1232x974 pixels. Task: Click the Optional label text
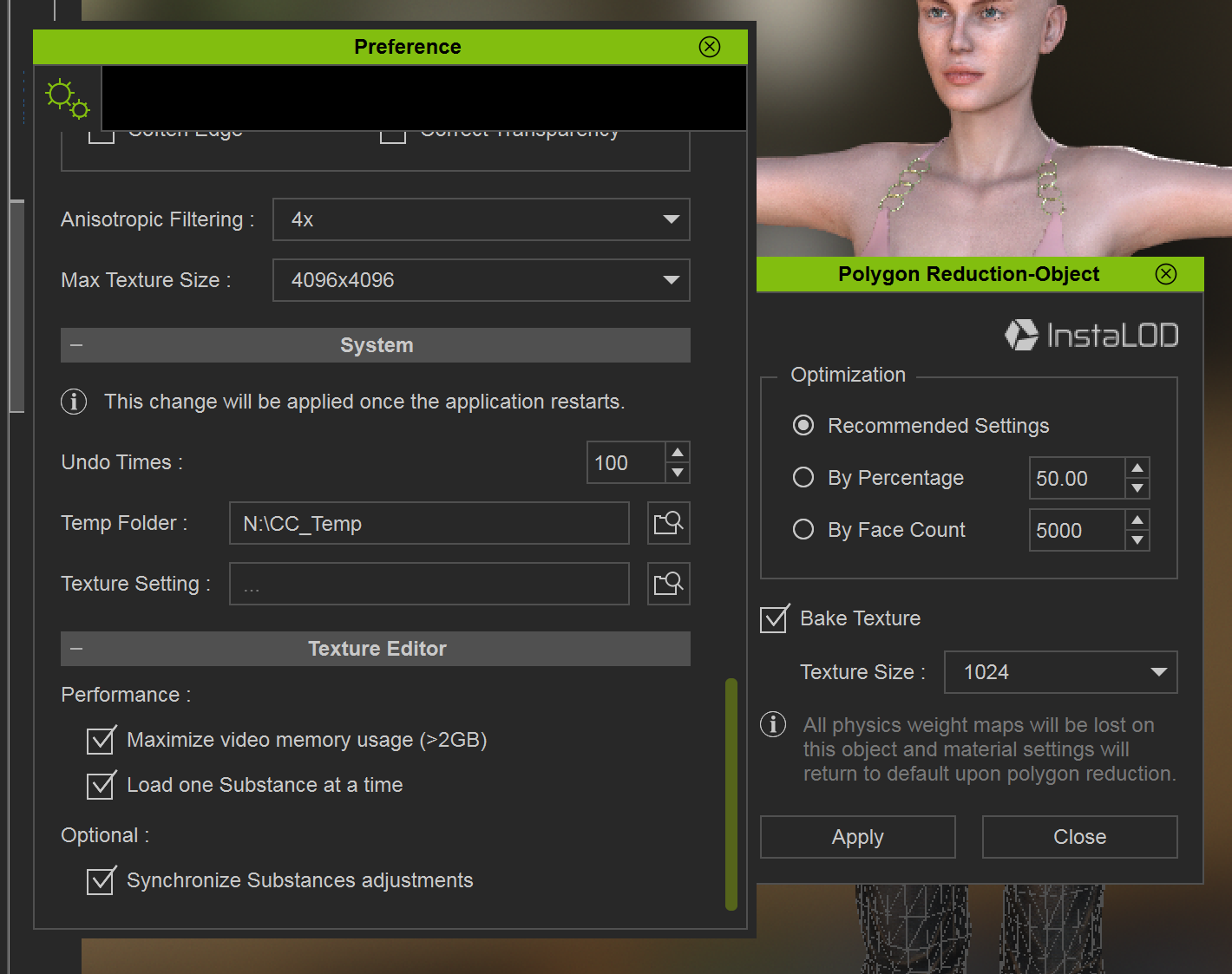click(105, 835)
